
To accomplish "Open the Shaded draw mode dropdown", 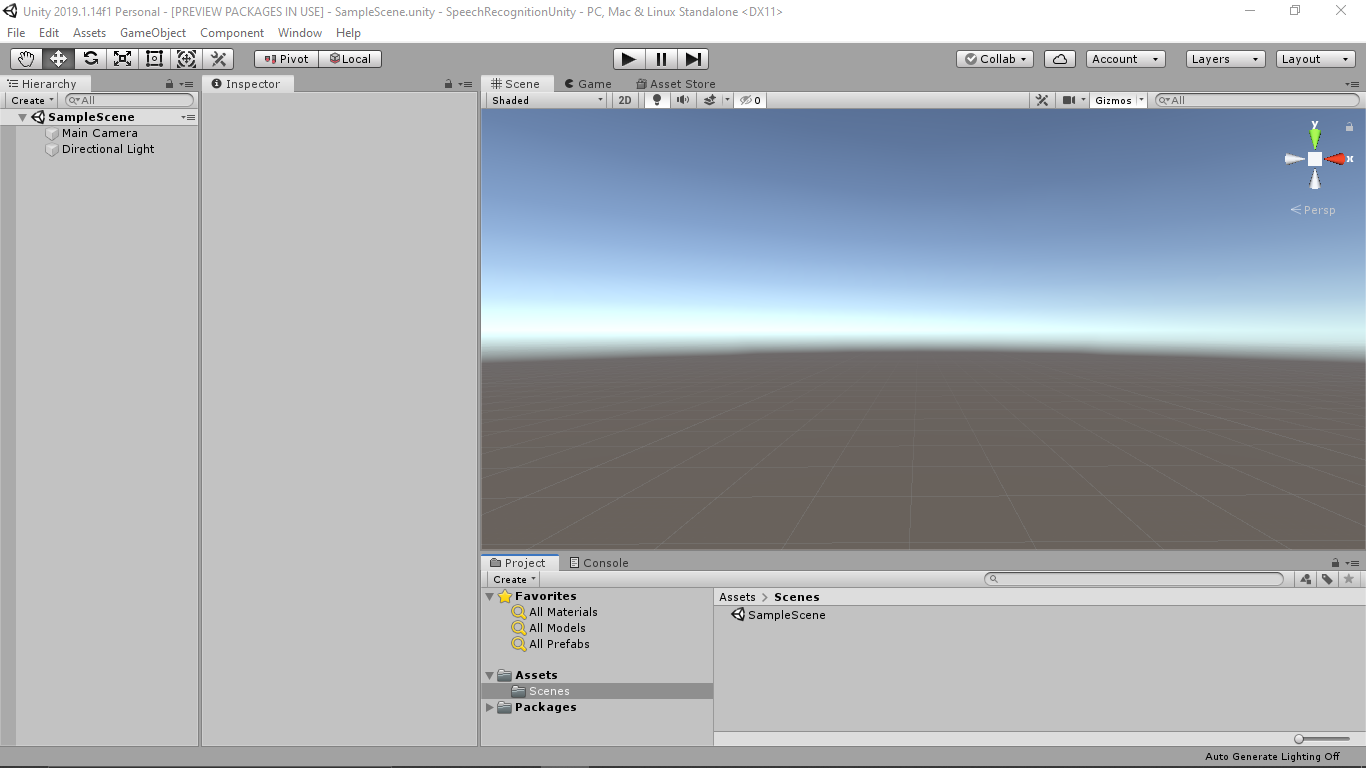I will (544, 100).
